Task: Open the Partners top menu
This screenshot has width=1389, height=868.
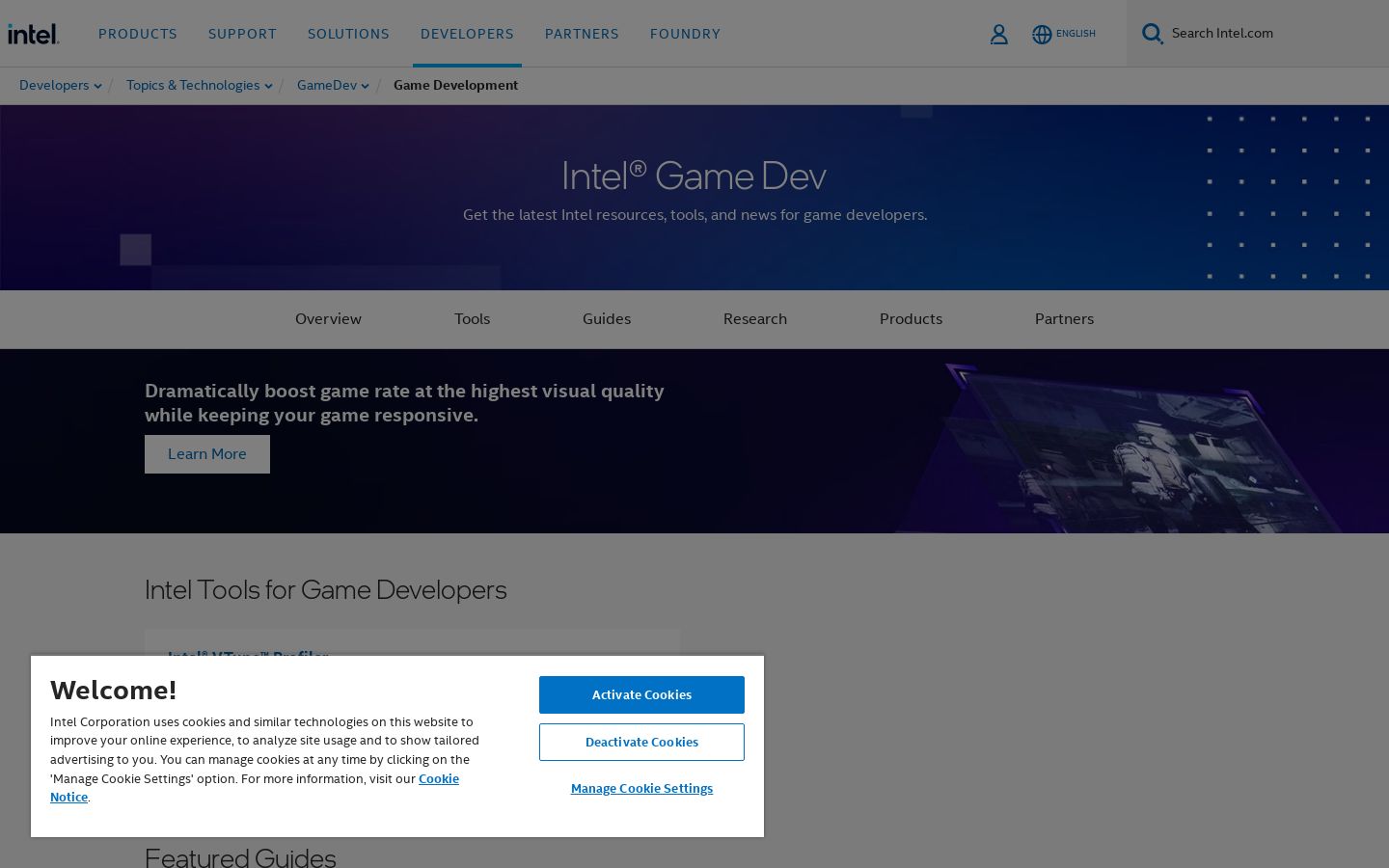Action: (582, 34)
